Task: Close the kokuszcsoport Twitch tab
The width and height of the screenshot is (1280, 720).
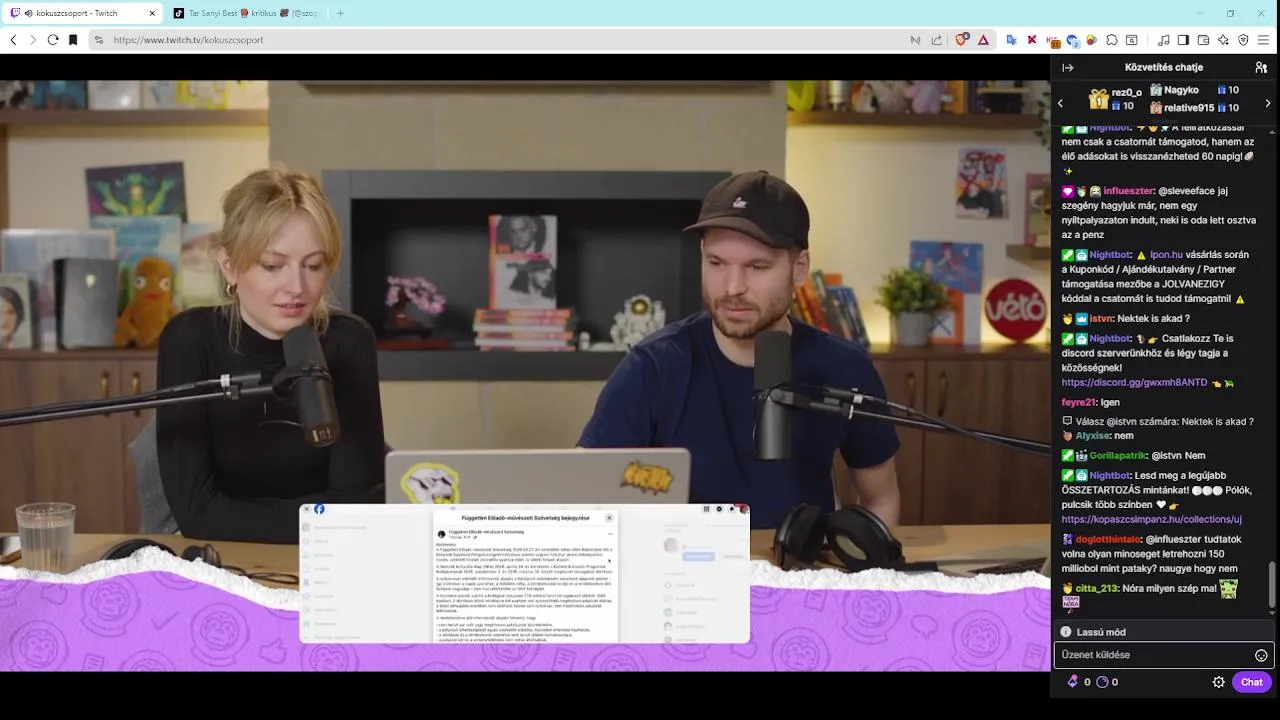Action: [x=152, y=13]
